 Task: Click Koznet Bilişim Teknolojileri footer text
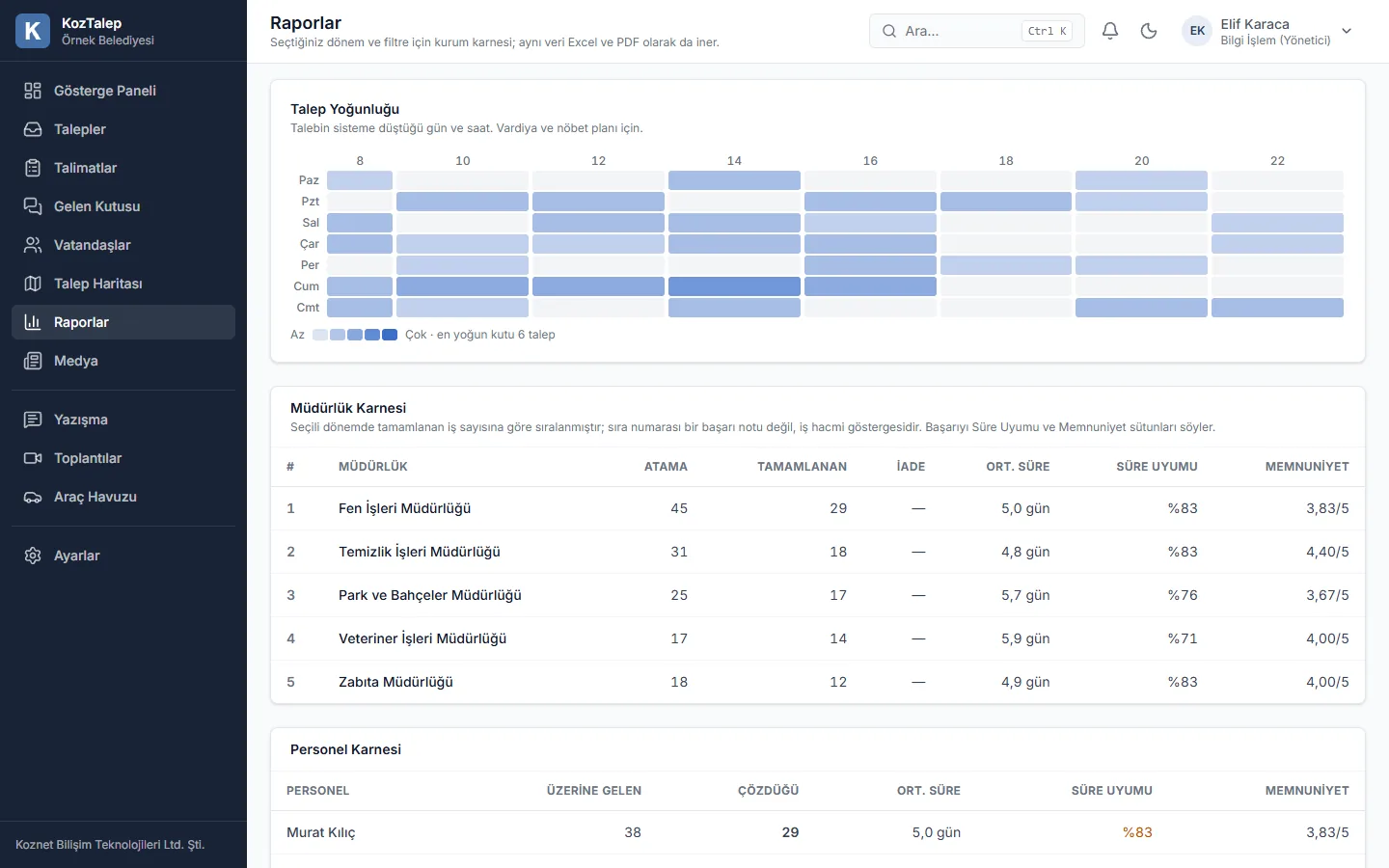coord(110,845)
